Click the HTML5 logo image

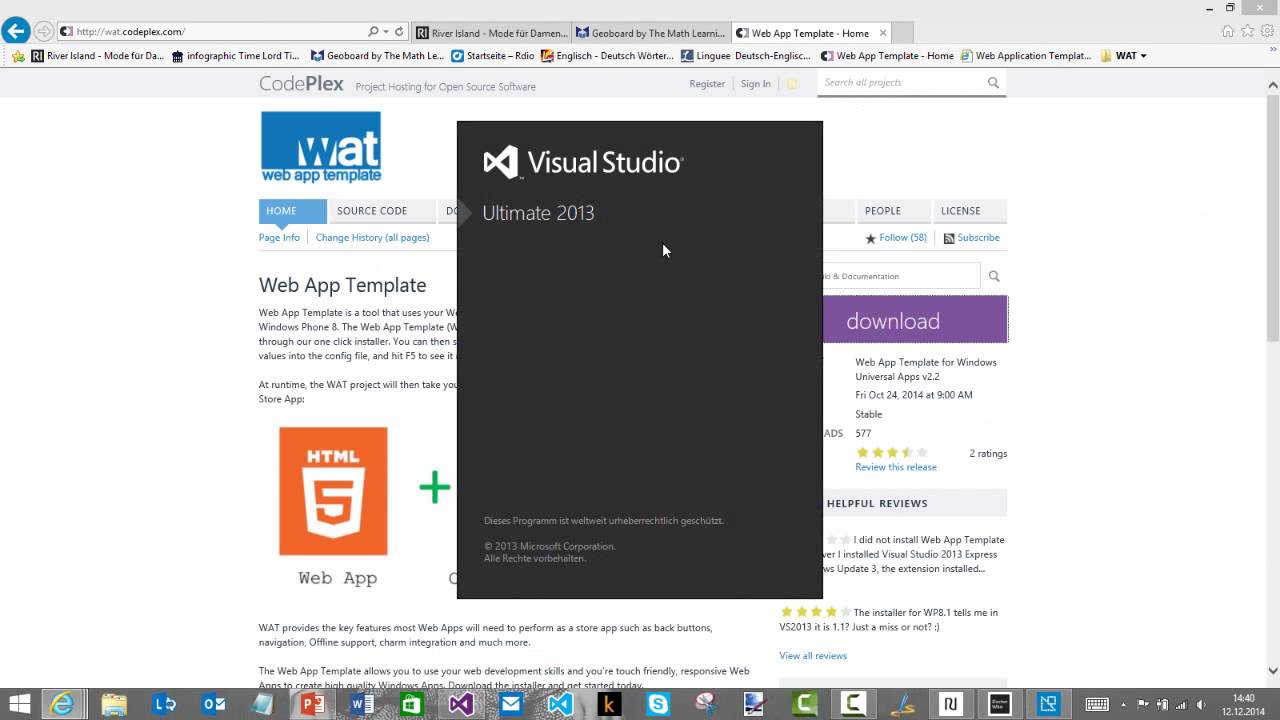click(x=333, y=491)
